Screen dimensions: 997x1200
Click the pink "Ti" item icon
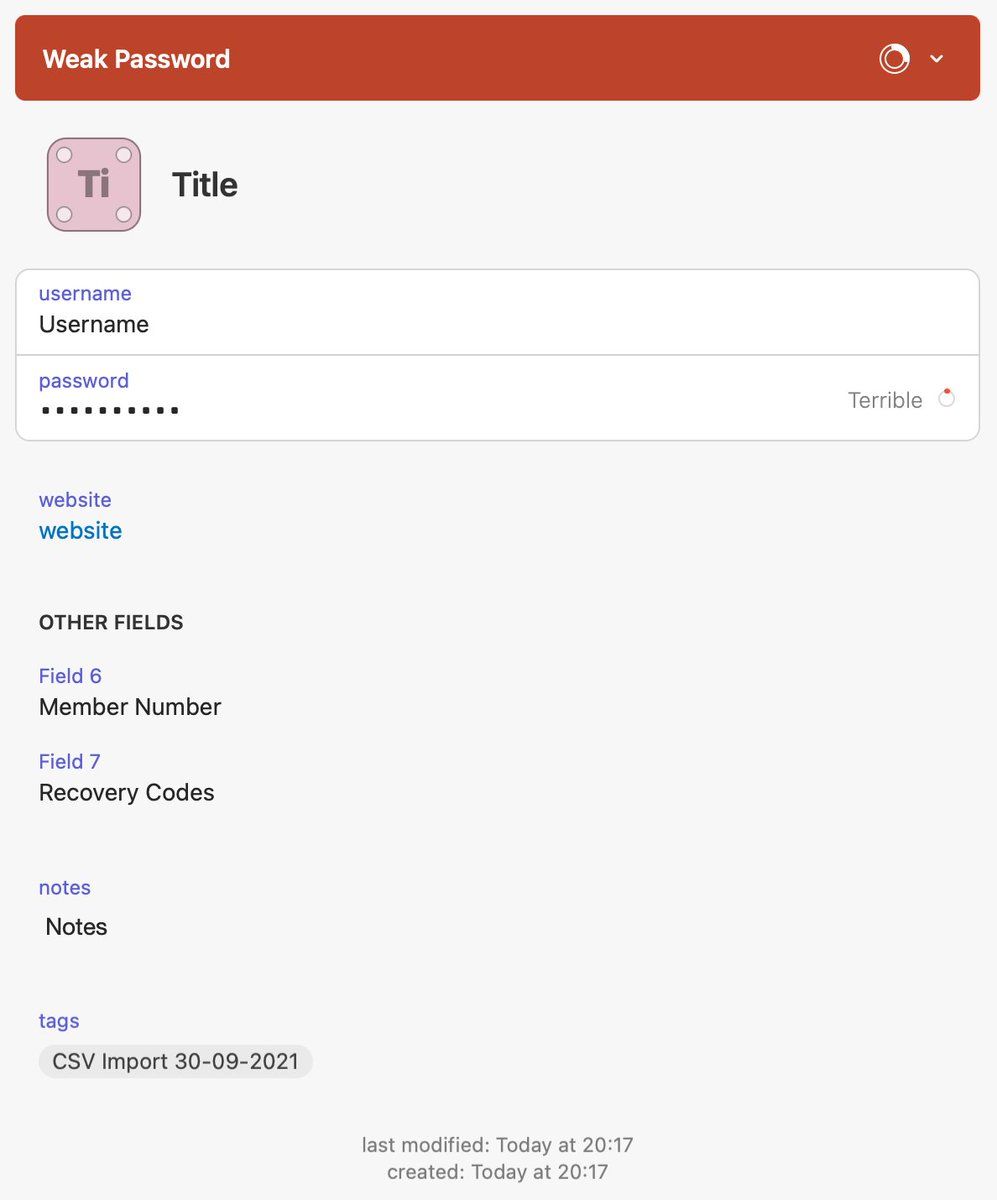pyautogui.click(x=94, y=185)
